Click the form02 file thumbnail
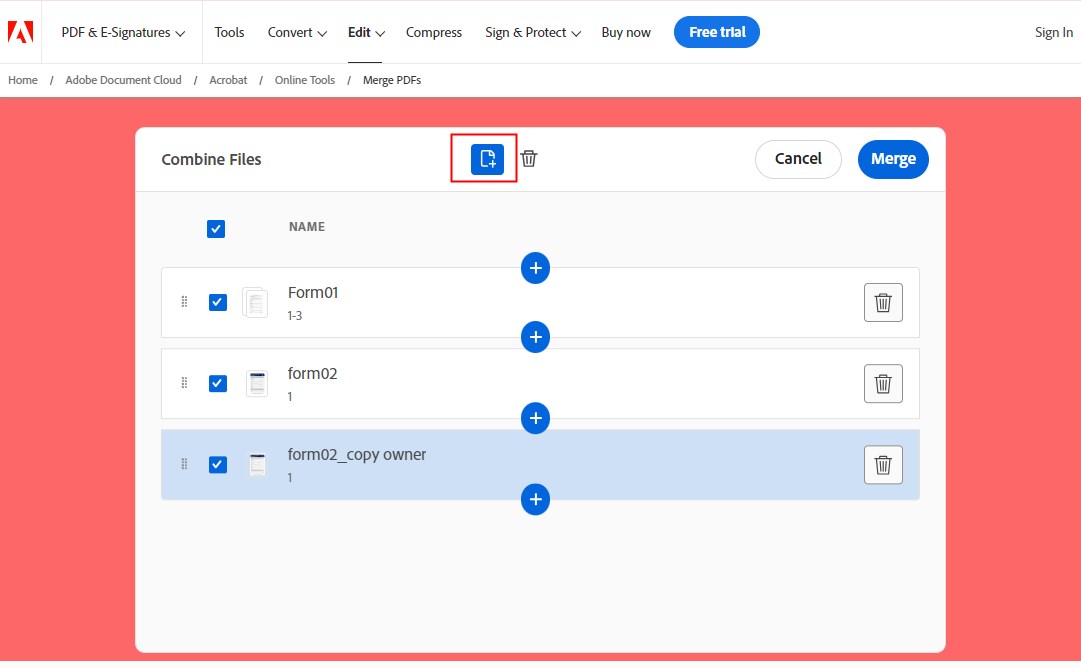Viewport: 1081px width, 668px height. tap(257, 383)
